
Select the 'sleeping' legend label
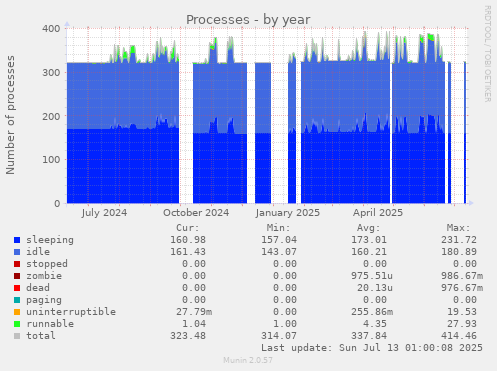point(50,240)
